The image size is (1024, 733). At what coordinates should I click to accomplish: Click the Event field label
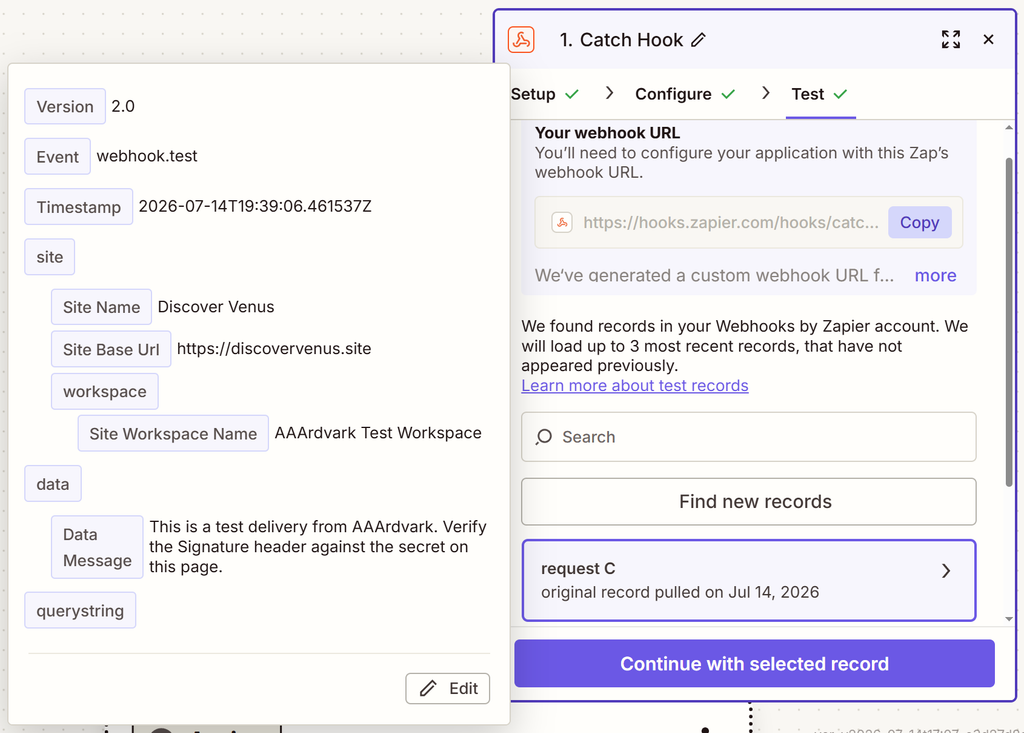click(57, 157)
